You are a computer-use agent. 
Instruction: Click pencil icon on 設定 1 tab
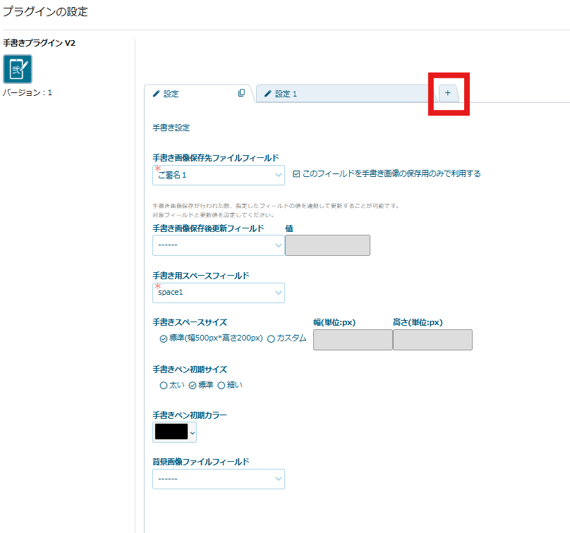pyautogui.click(x=268, y=94)
